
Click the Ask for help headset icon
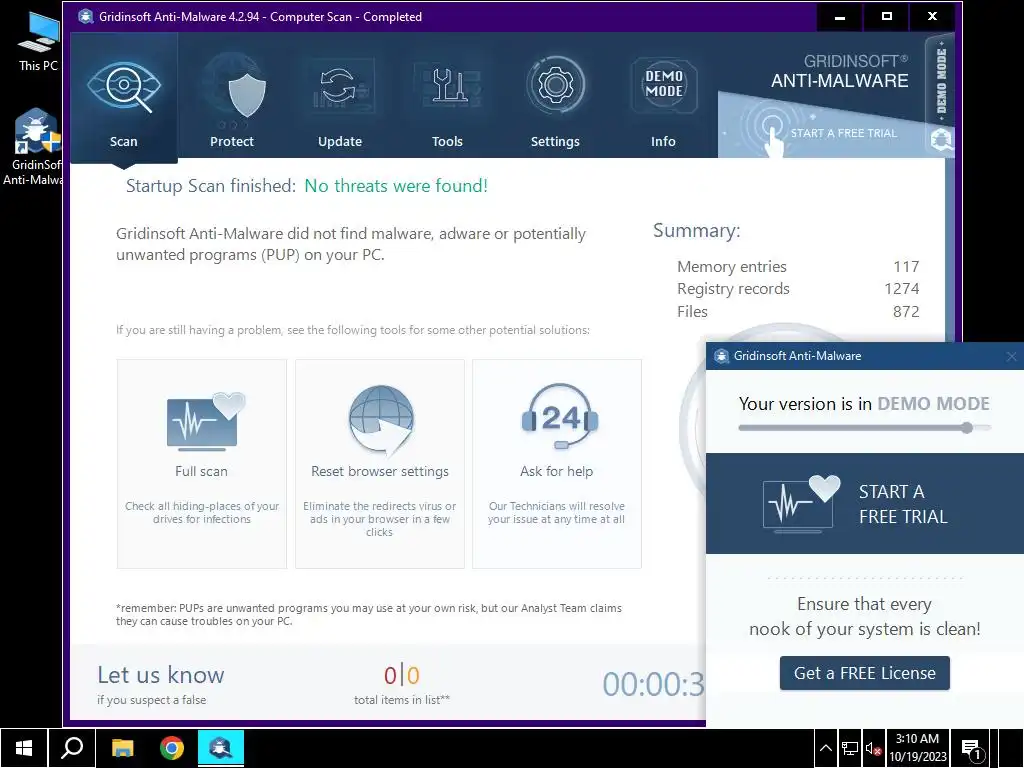pos(560,417)
